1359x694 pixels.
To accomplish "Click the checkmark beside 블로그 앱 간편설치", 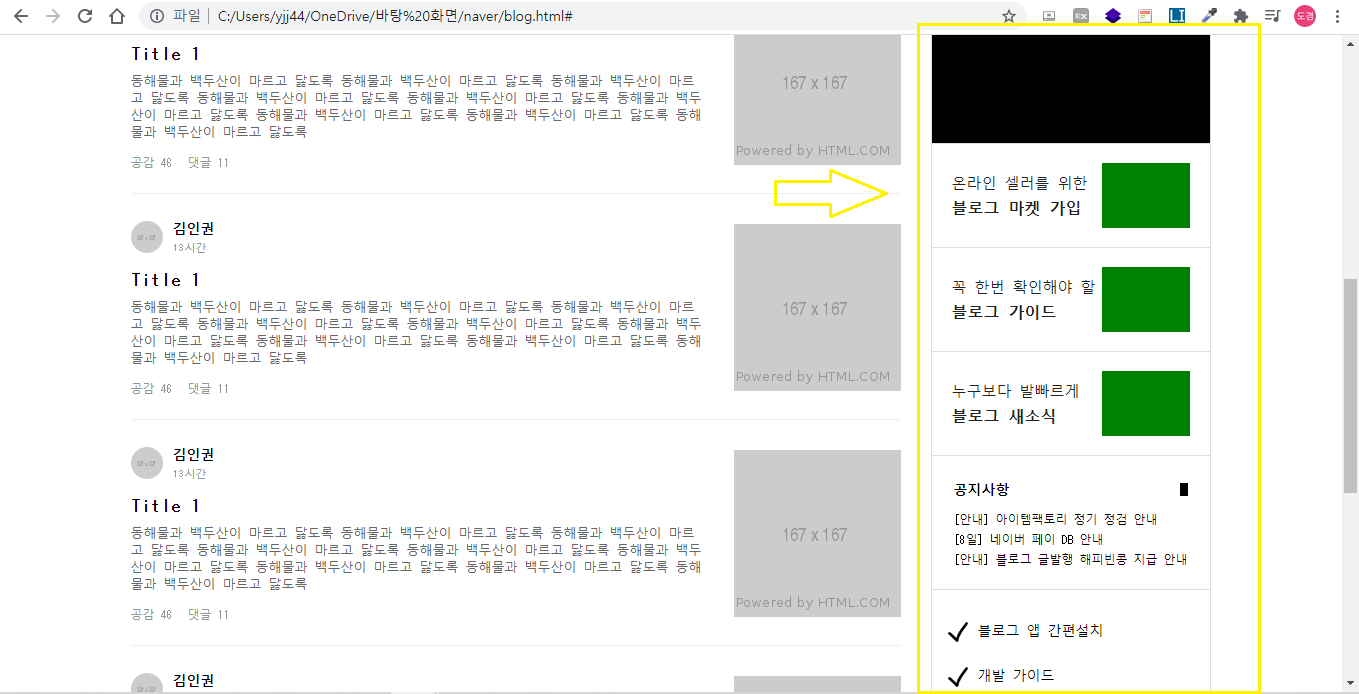I will pyautogui.click(x=958, y=631).
